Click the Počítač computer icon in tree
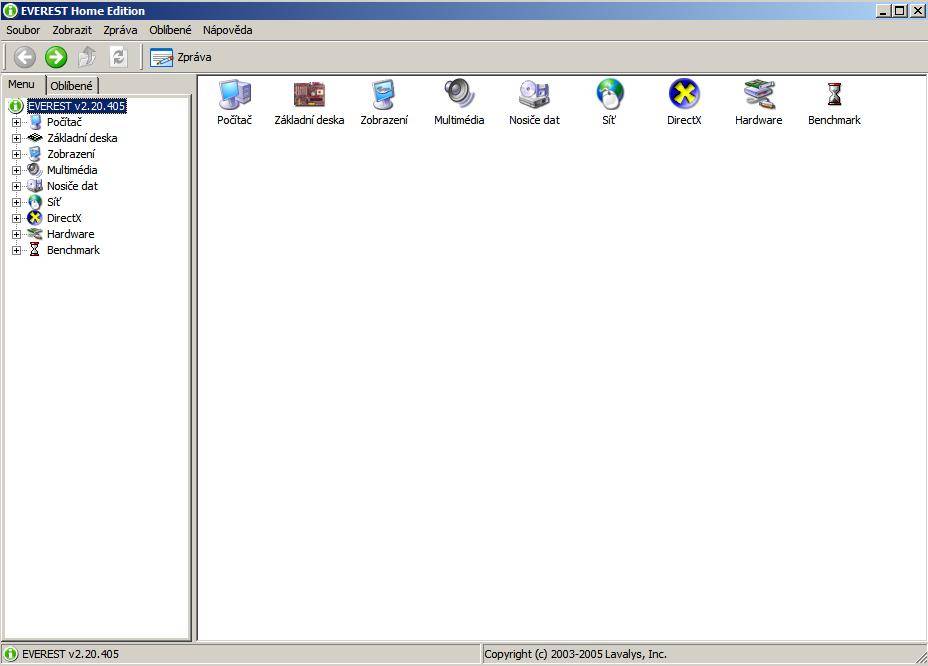 (x=35, y=122)
